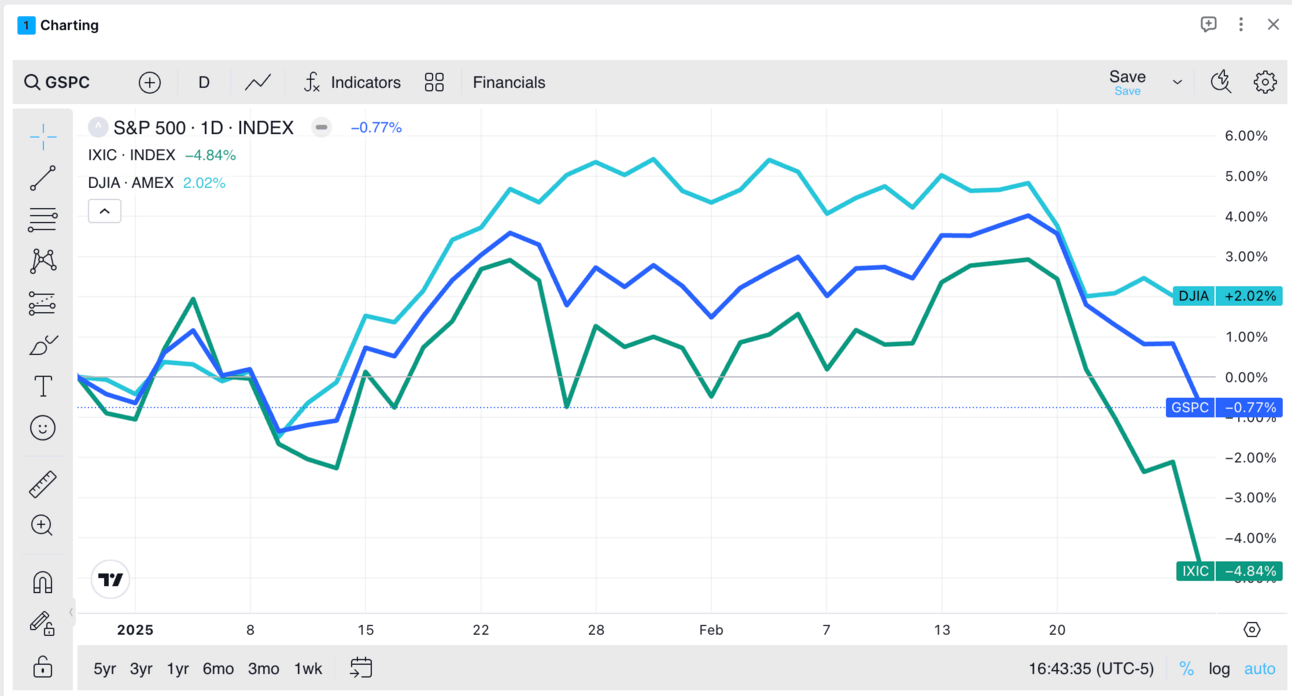Screen dimensions: 1292x696
Task: Open the layout templates grid icon
Action: (434, 83)
